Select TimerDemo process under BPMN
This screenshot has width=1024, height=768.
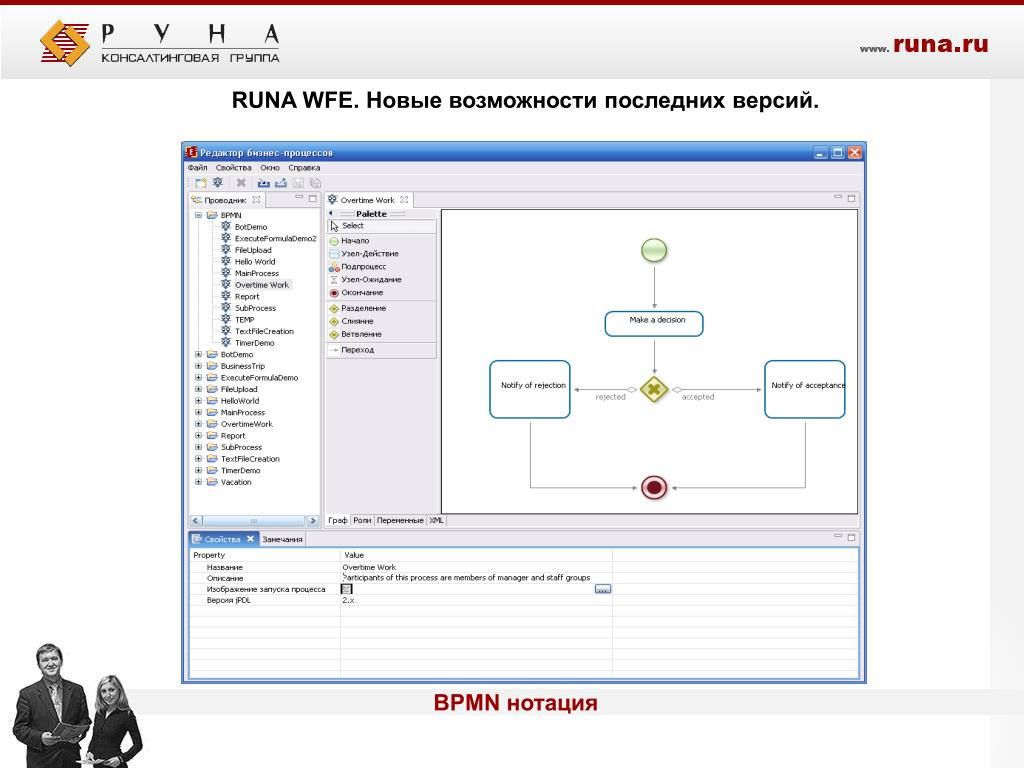pos(255,343)
